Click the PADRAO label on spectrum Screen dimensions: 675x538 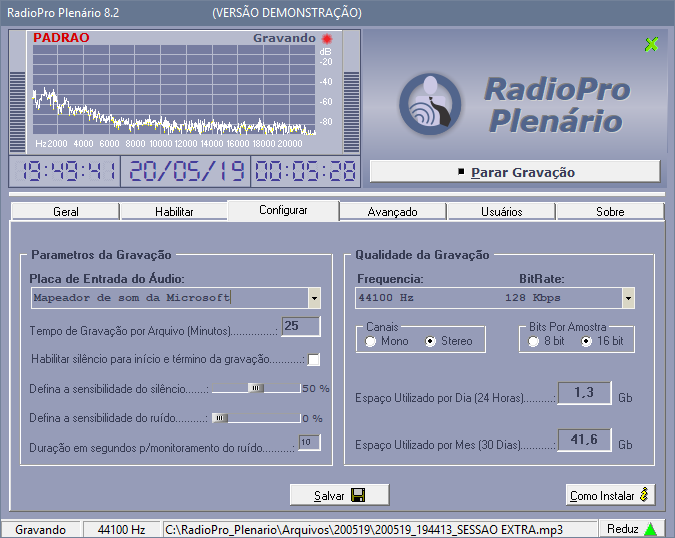pyautogui.click(x=61, y=38)
